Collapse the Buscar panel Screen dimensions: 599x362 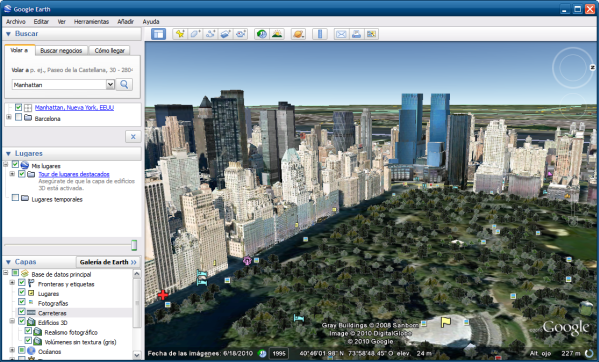click(x=8, y=34)
